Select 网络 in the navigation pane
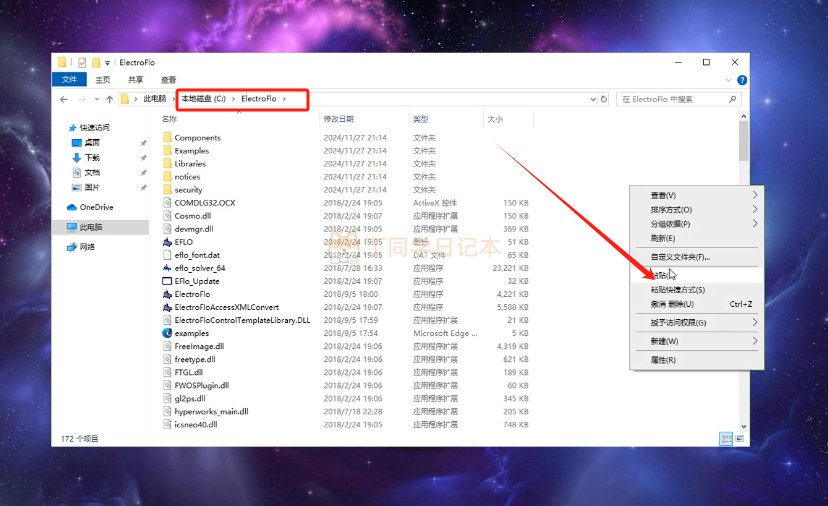 click(x=87, y=247)
